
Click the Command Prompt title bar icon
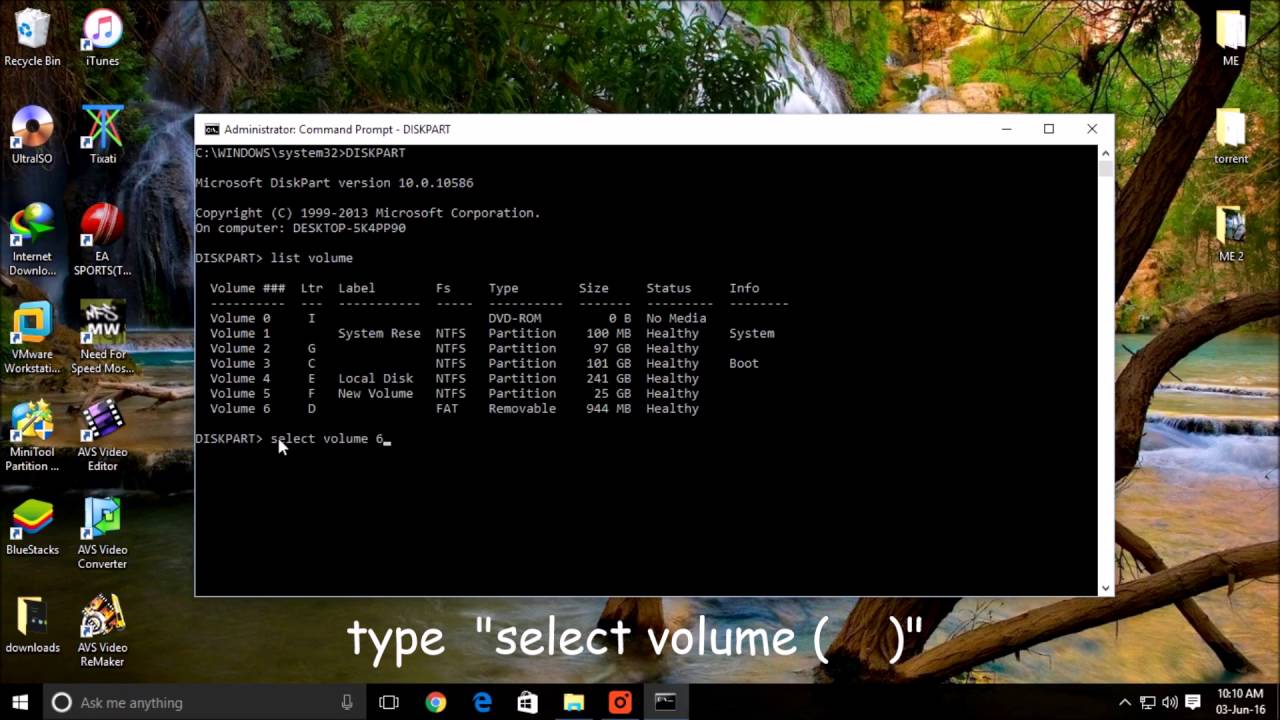point(211,129)
